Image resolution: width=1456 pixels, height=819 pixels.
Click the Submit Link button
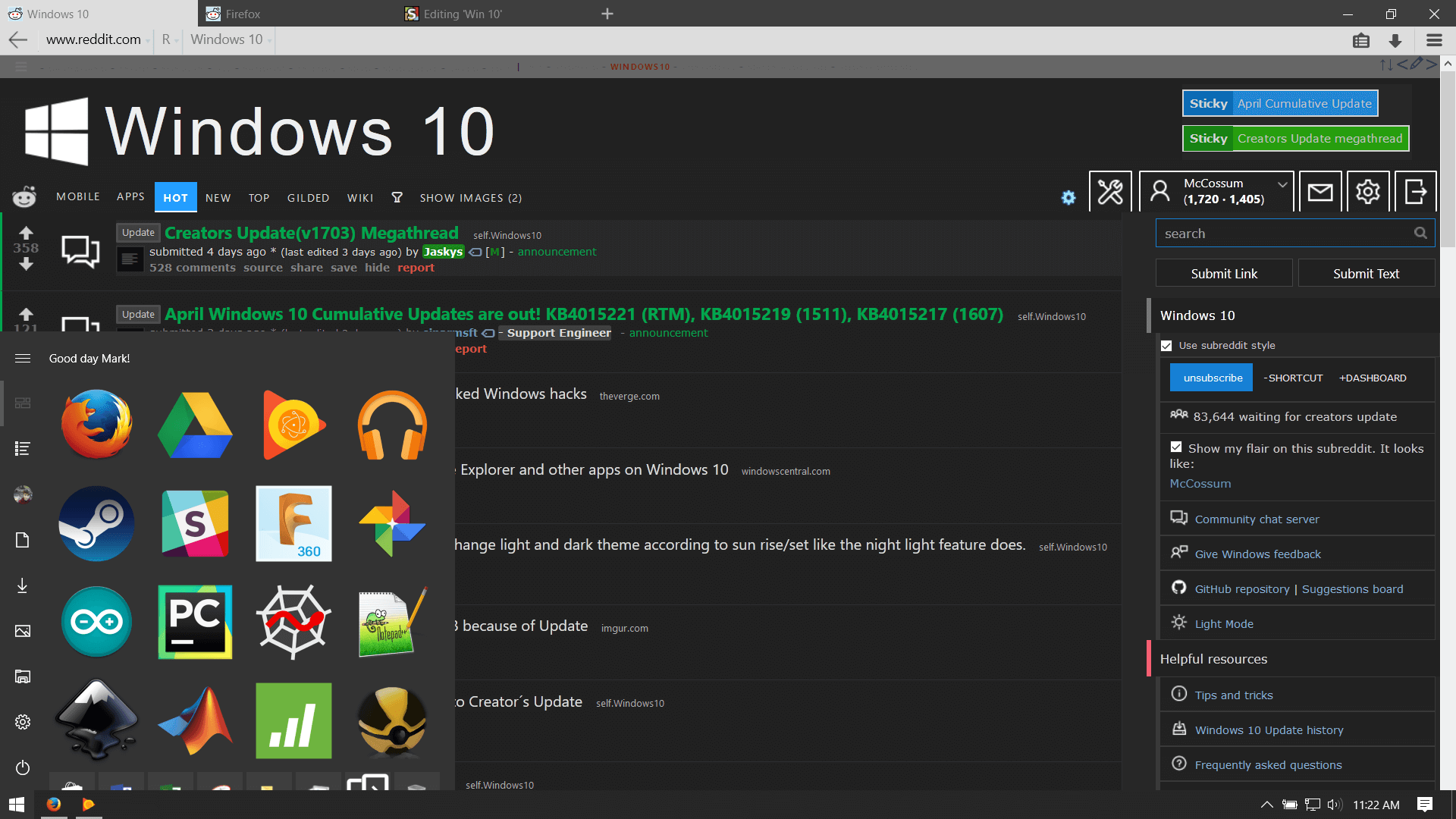(x=1224, y=274)
